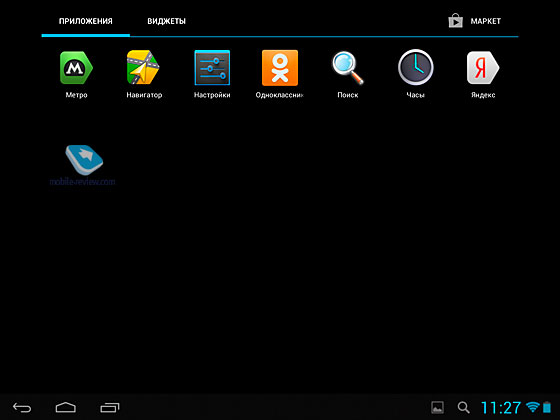Tap the status bar search icon
The width and height of the screenshot is (560, 420).
click(x=464, y=407)
